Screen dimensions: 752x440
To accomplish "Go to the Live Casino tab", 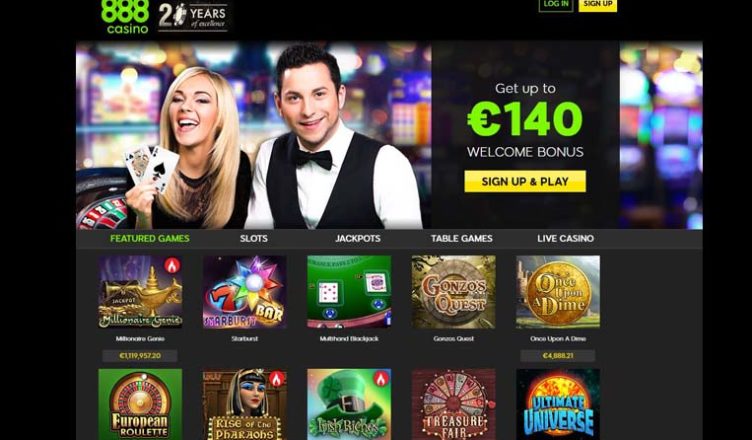I will coord(565,238).
